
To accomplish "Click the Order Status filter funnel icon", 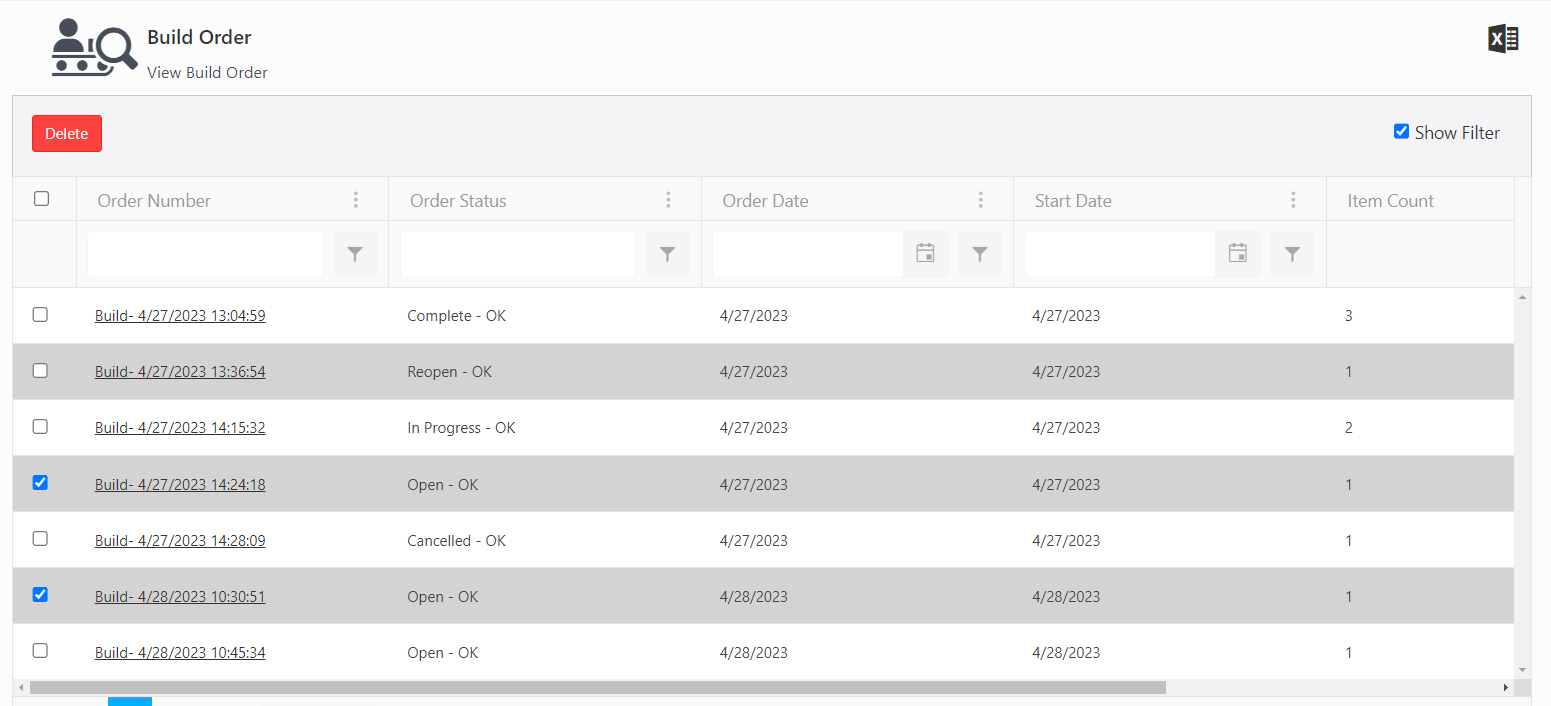I will (x=667, y=254).
